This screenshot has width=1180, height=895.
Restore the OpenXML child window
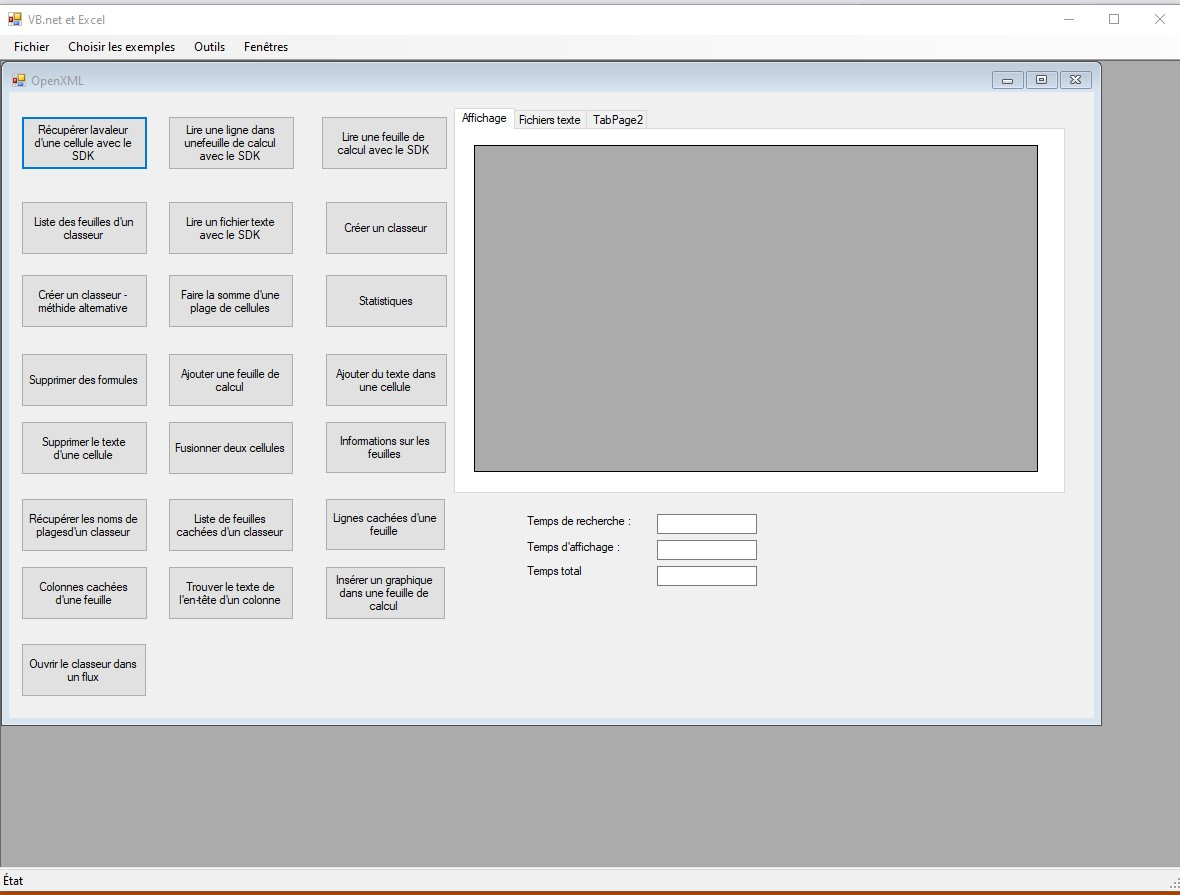[x=1041, y=80]
